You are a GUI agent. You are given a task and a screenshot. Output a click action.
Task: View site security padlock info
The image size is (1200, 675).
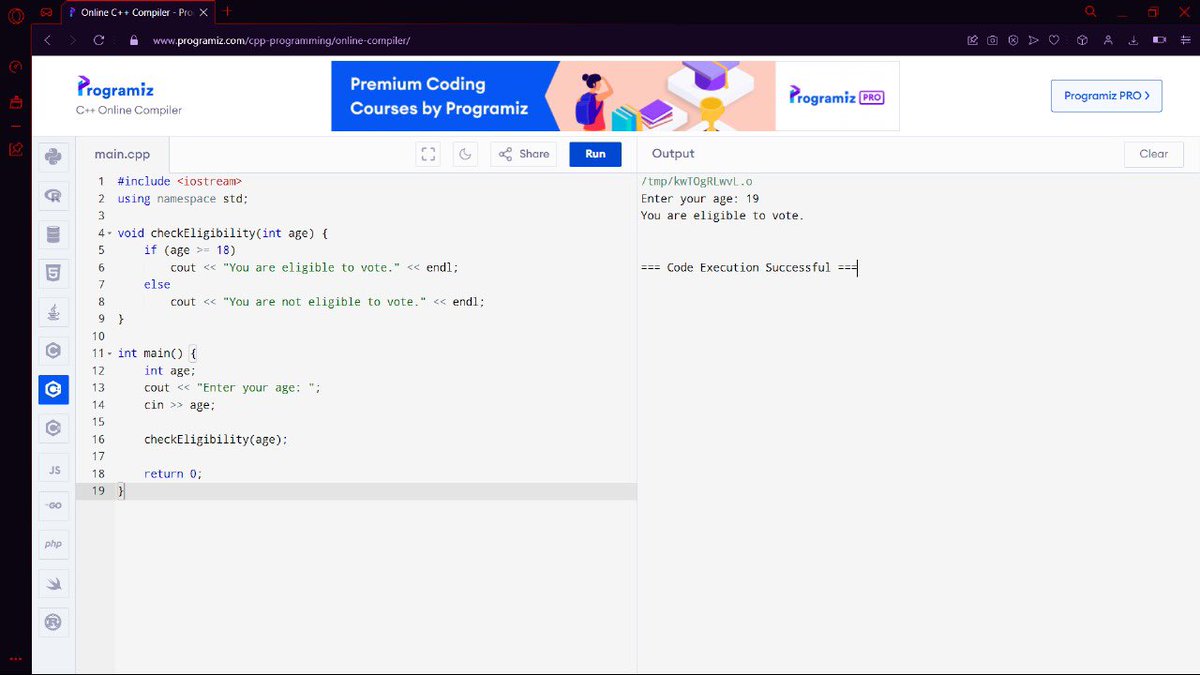pos(133,41)
